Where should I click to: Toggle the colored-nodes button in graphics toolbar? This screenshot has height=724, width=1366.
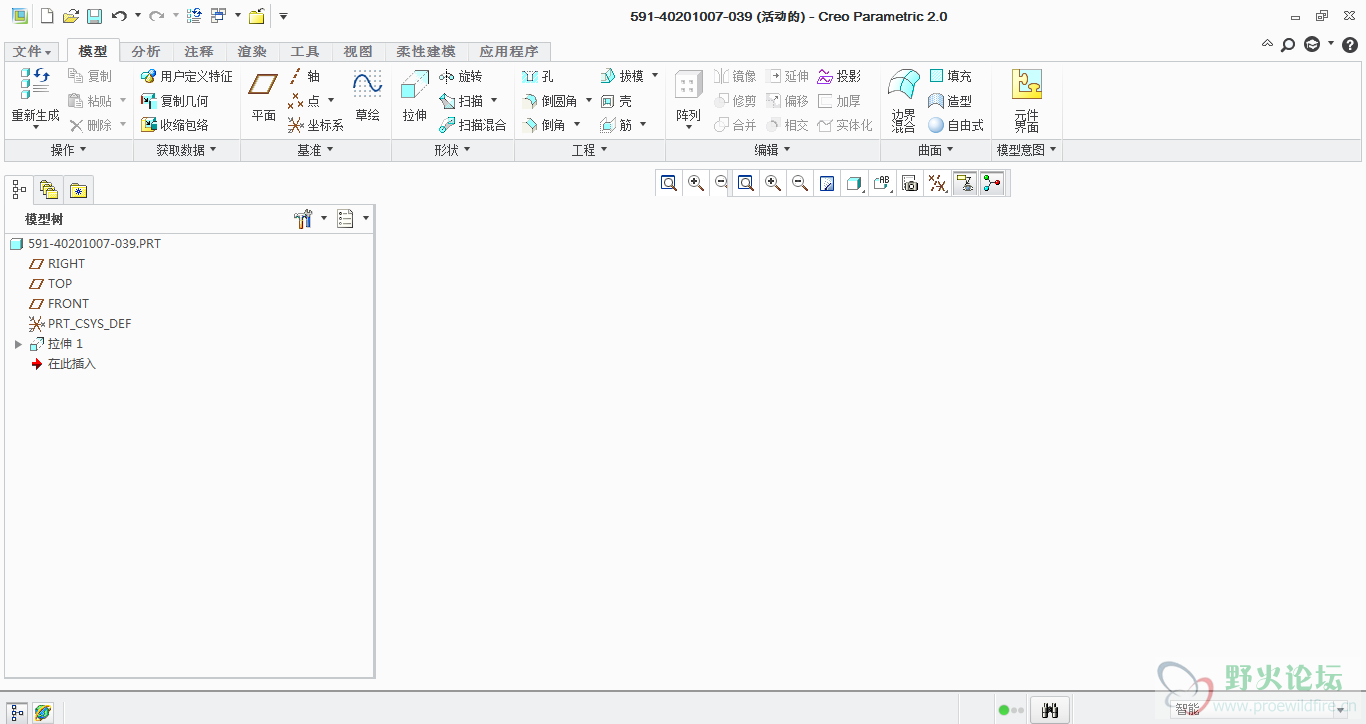point(991,183)
